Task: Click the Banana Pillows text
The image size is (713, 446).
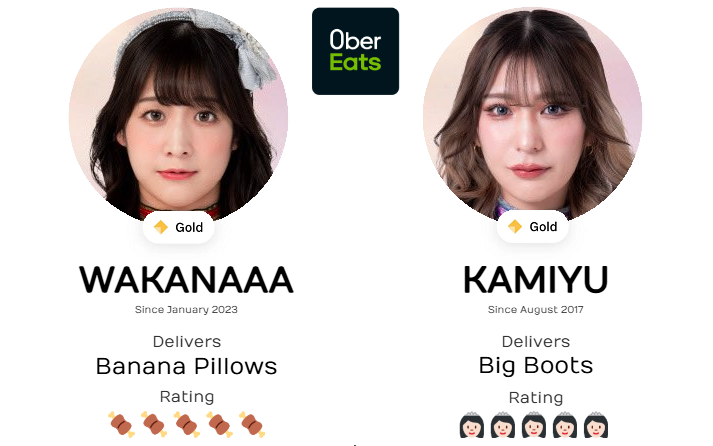Action: point(186,366)
